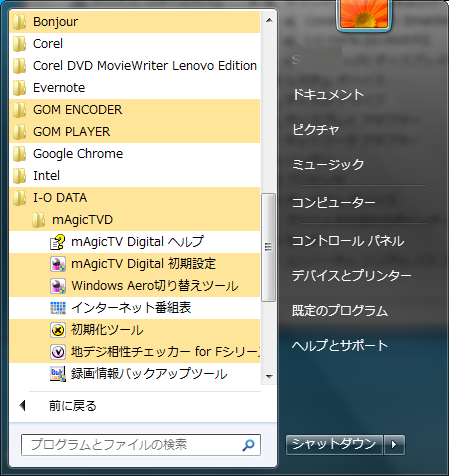Select the Intel text label

click(46, 176)
